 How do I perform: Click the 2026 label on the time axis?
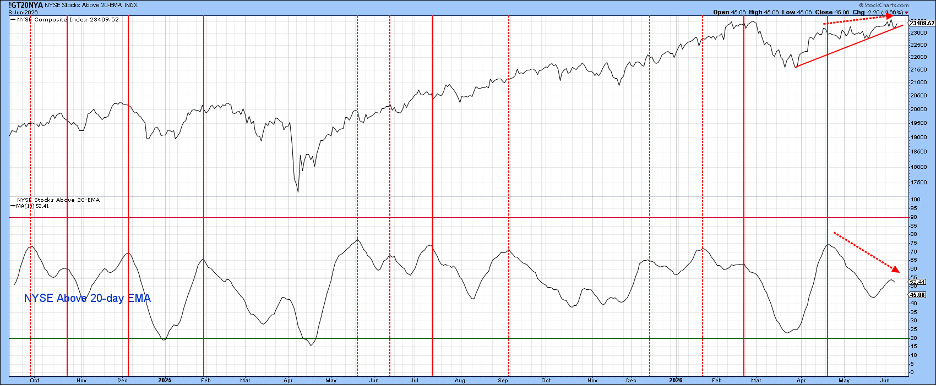(x=675, y=379)
